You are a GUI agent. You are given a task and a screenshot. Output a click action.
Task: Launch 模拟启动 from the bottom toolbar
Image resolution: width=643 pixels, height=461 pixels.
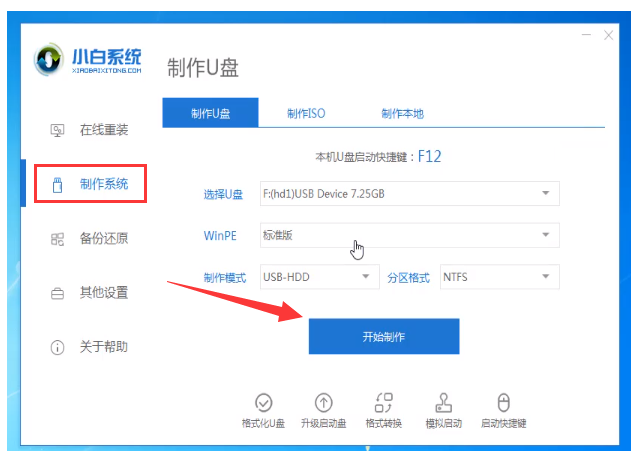click(444, 402)
